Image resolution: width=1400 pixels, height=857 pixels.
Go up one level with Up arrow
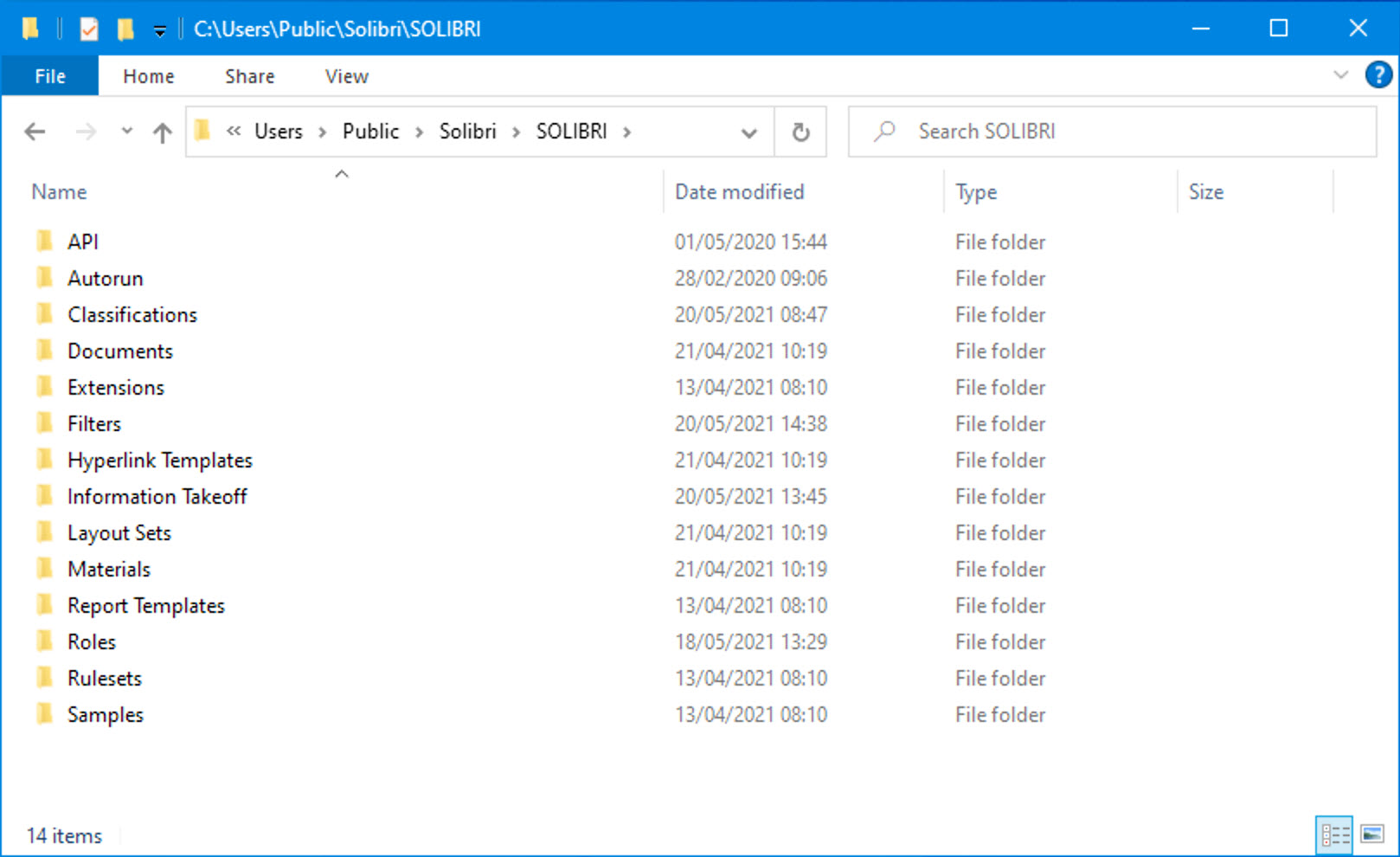(162, 132)
